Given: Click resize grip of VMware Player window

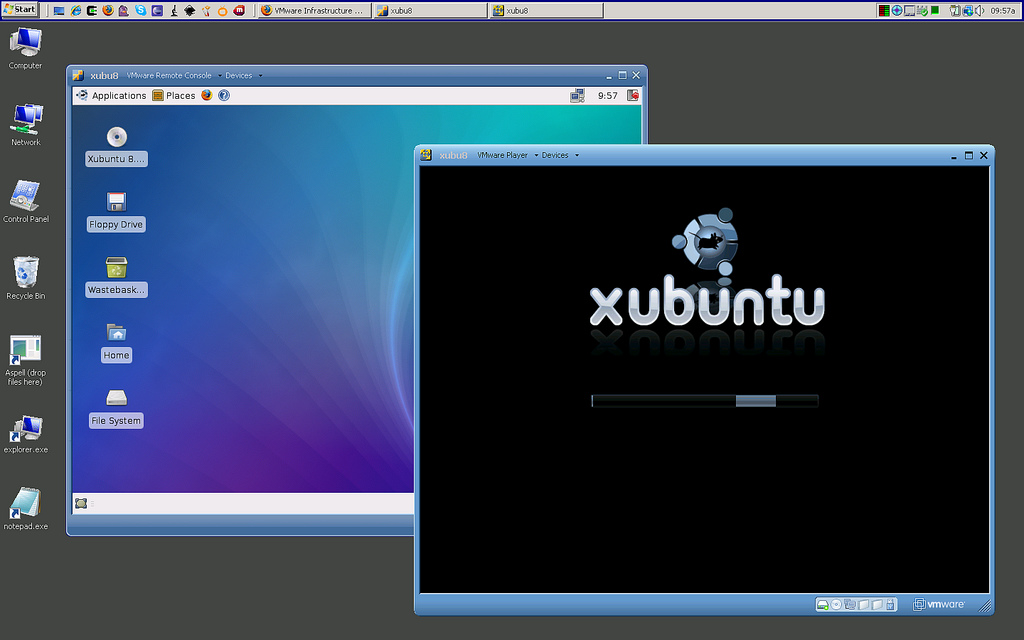Looking at the screenshot, I should click(x=985, y=606).
